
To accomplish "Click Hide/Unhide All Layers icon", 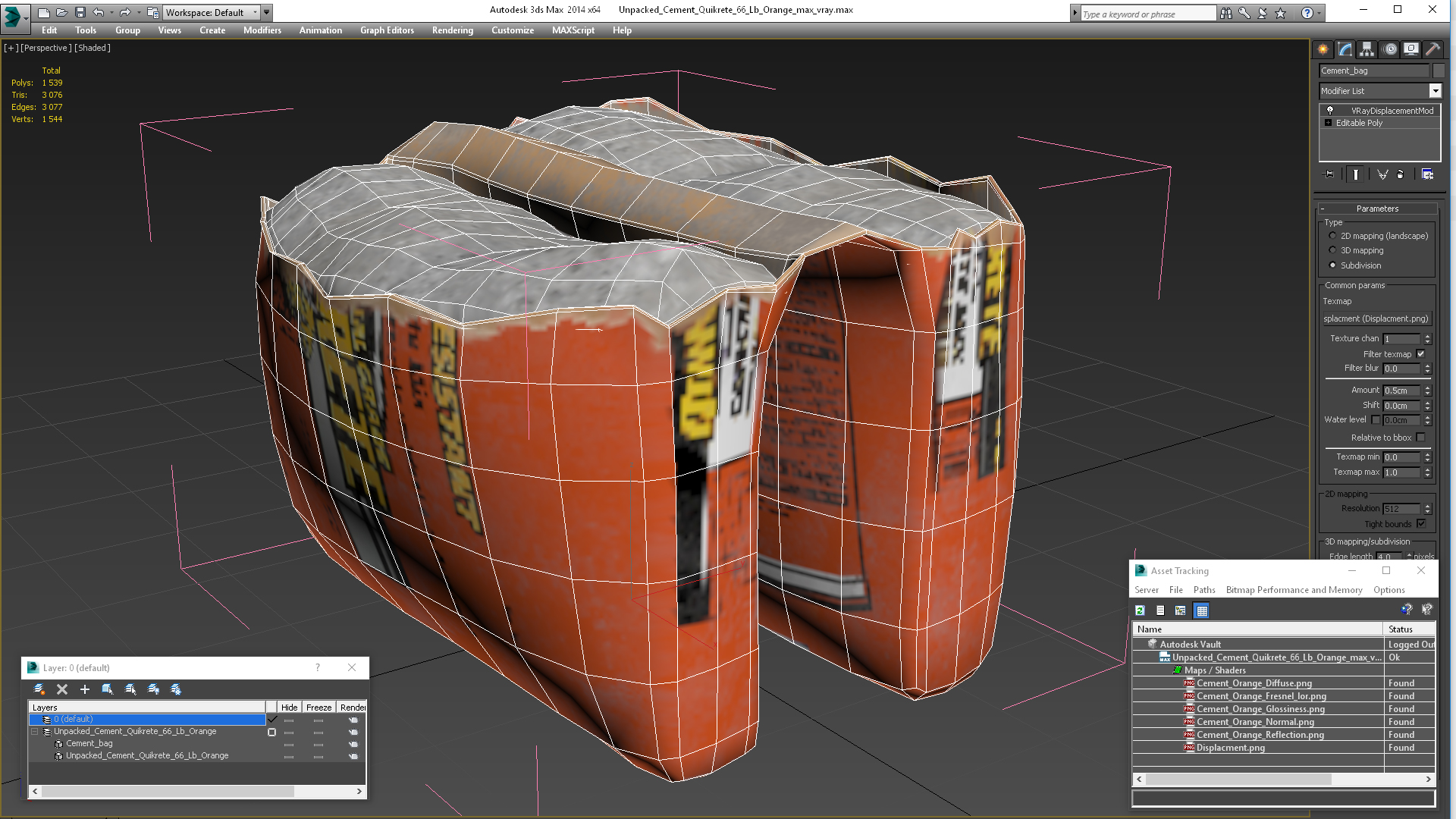I will click(x=153, y=689).
